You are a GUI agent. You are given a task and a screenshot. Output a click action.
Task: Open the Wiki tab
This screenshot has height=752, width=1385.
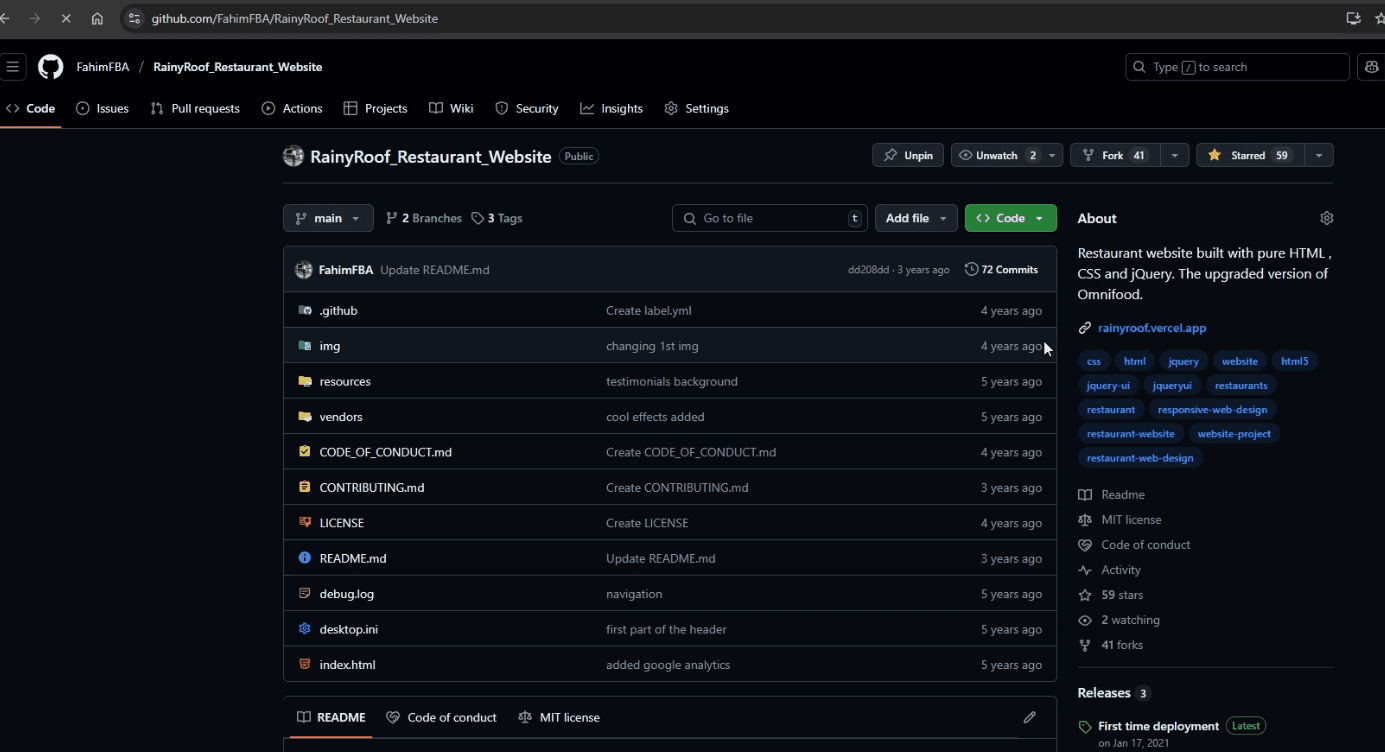point(451,108)
